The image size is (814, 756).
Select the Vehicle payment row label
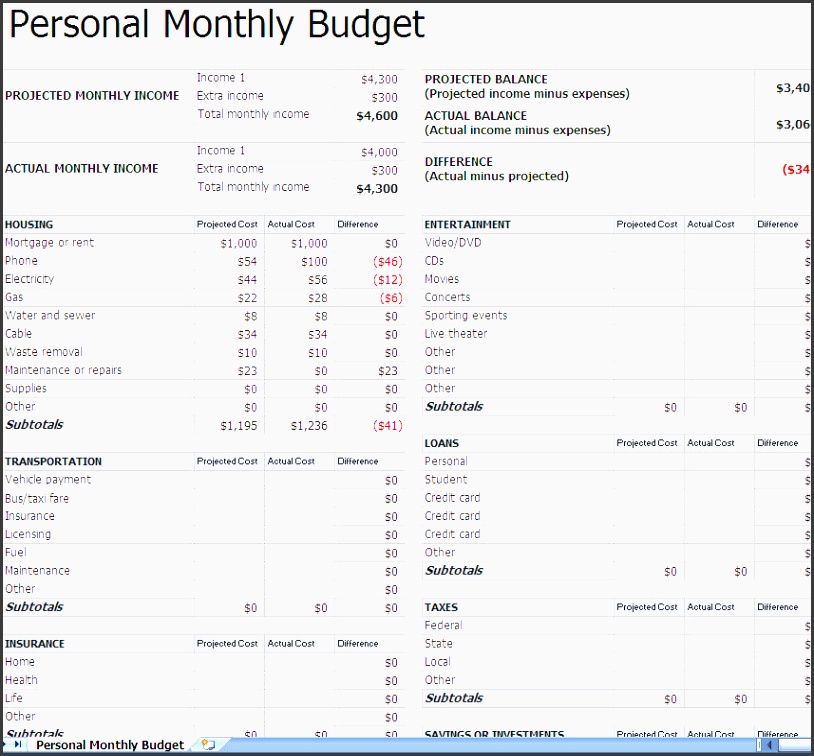47,480
